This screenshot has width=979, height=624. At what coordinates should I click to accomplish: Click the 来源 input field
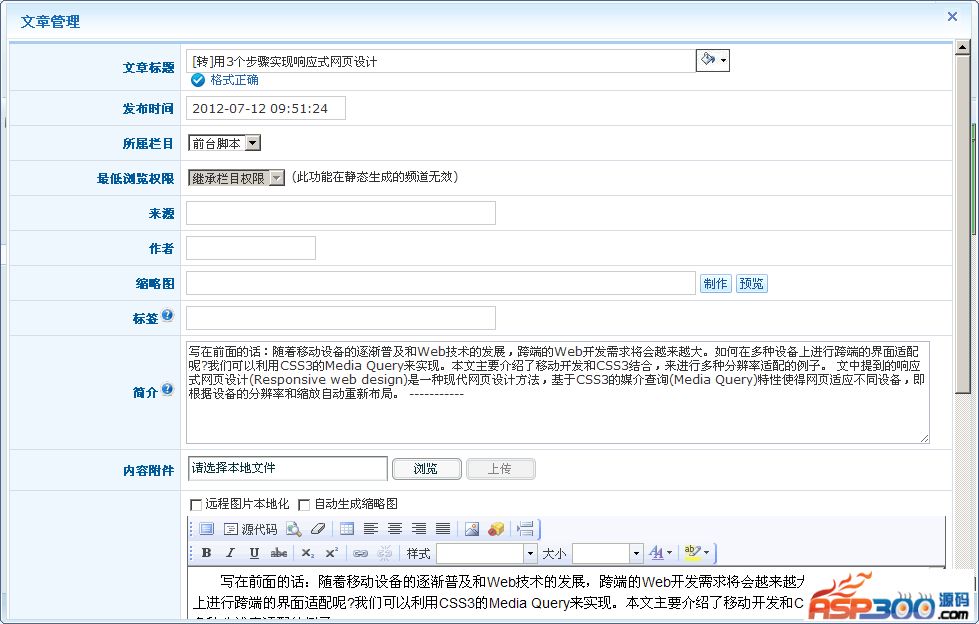341,213
